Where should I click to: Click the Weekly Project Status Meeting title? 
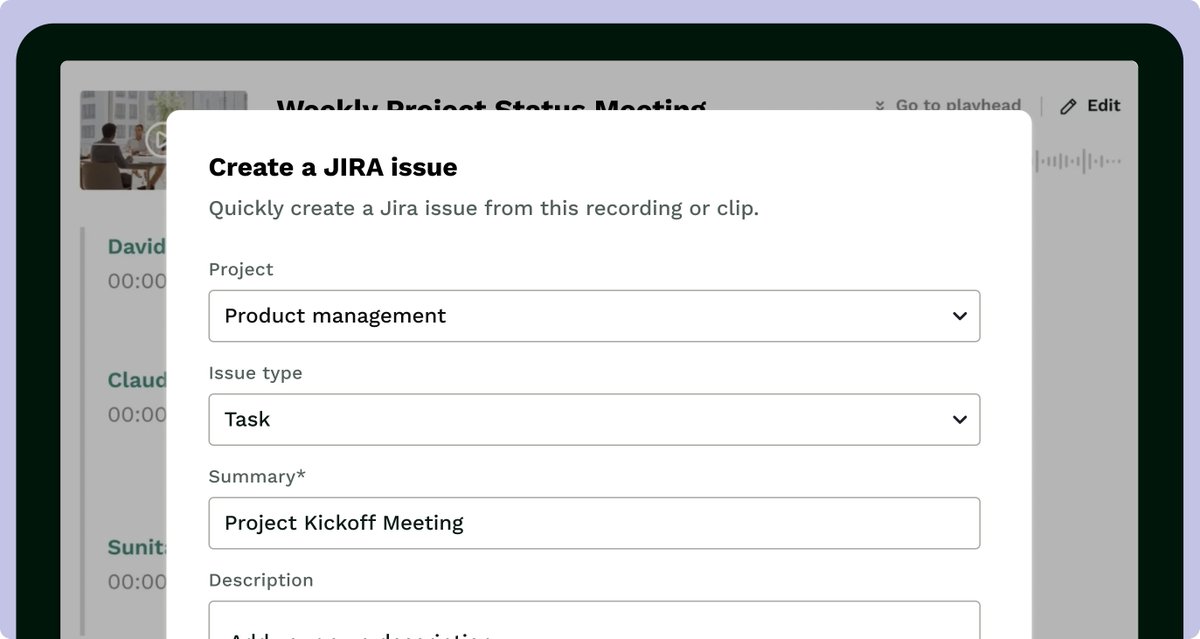[491, 104]
